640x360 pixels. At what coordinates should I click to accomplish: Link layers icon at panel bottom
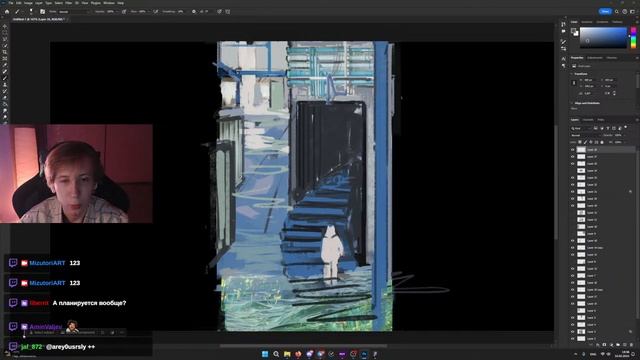pyautogui.click(x=591, y=344)
